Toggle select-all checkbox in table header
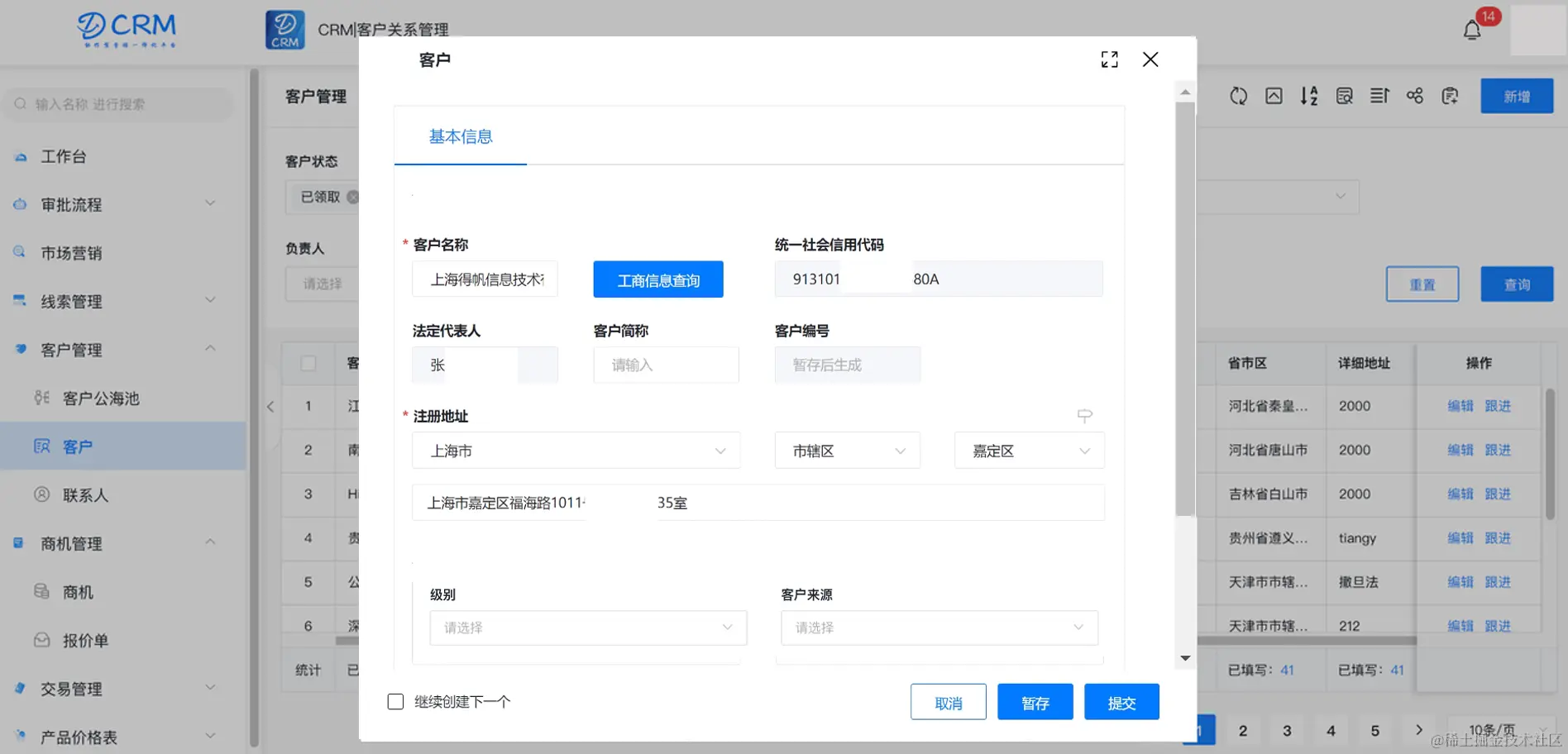Screen dimensions: 1568x754 [x=308, y=363]
